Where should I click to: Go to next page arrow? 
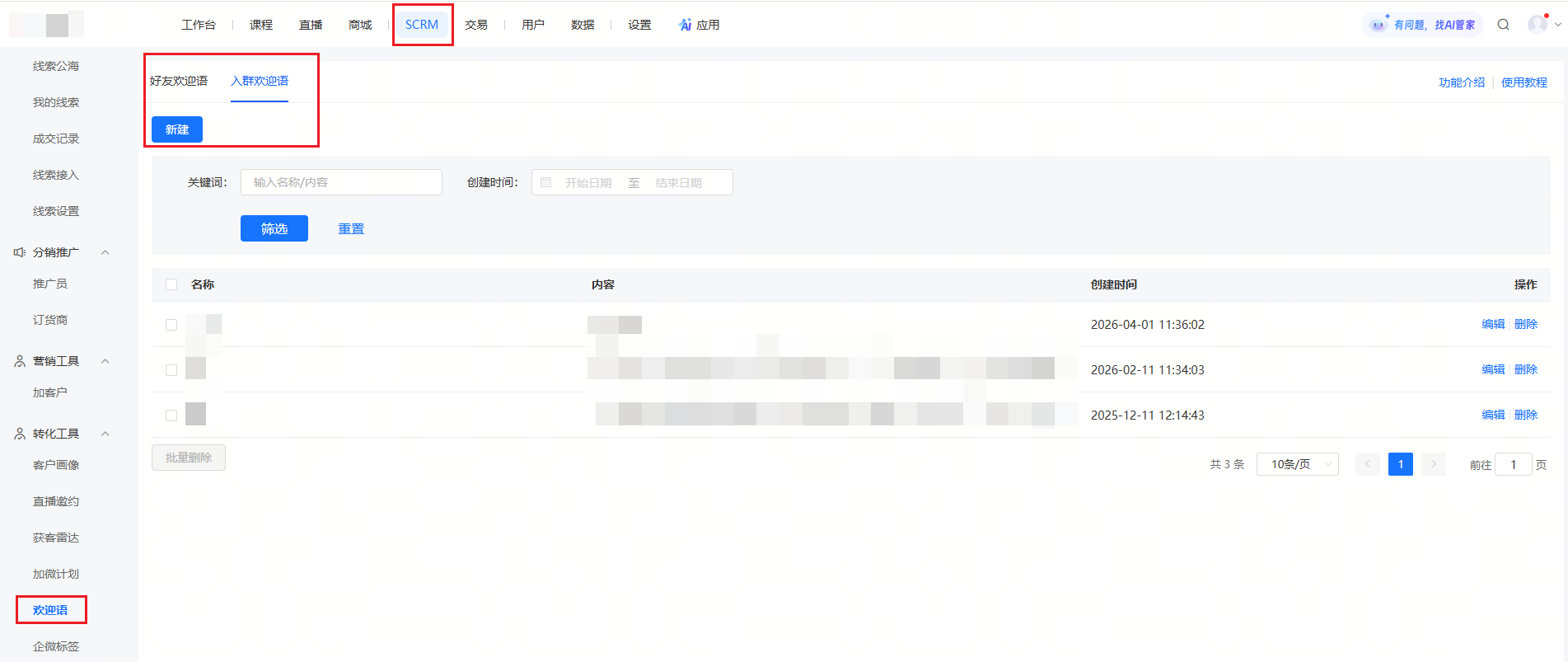click(1434, 464)
